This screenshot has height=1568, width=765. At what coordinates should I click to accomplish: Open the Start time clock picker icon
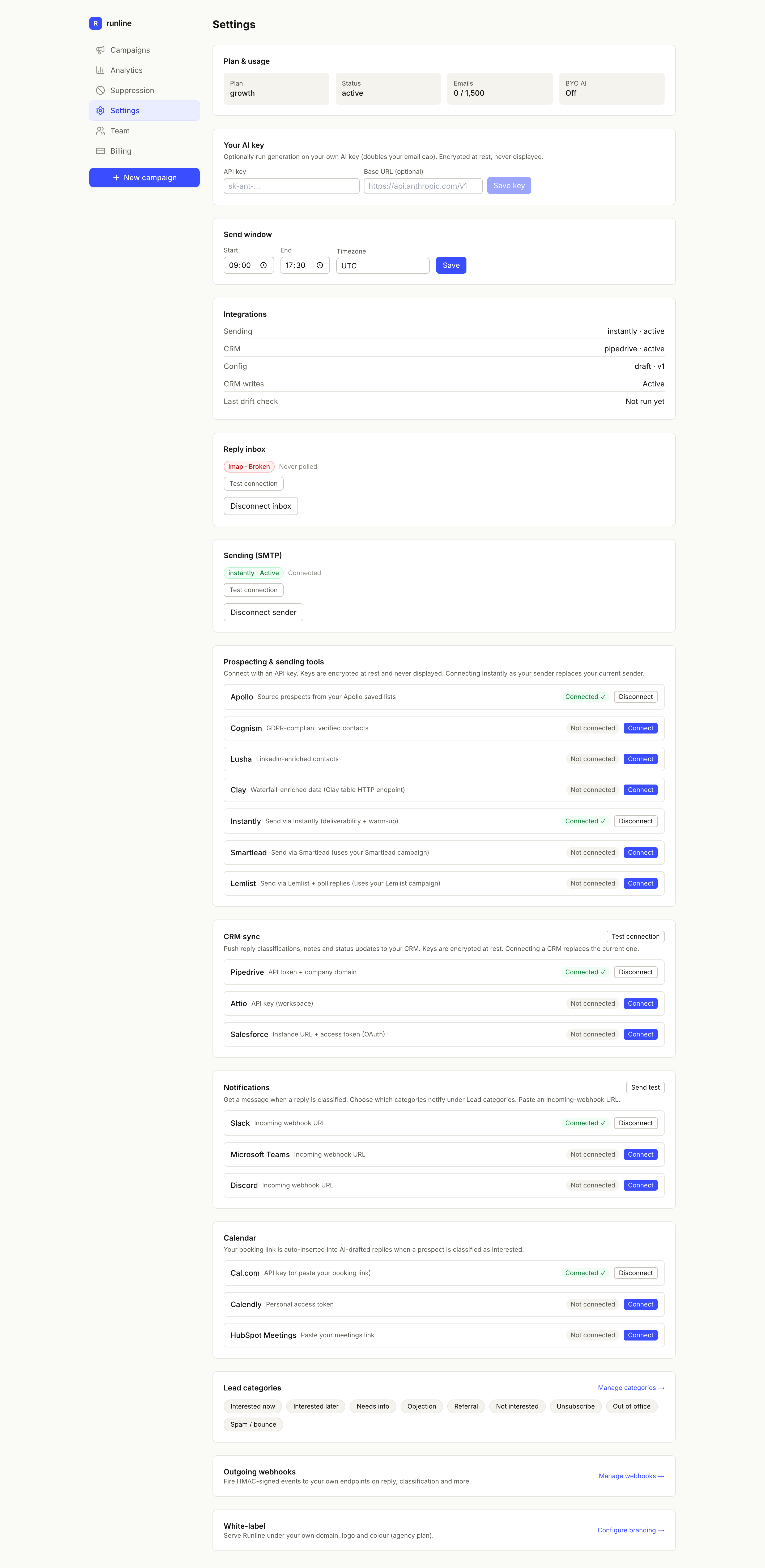[263, 265]
